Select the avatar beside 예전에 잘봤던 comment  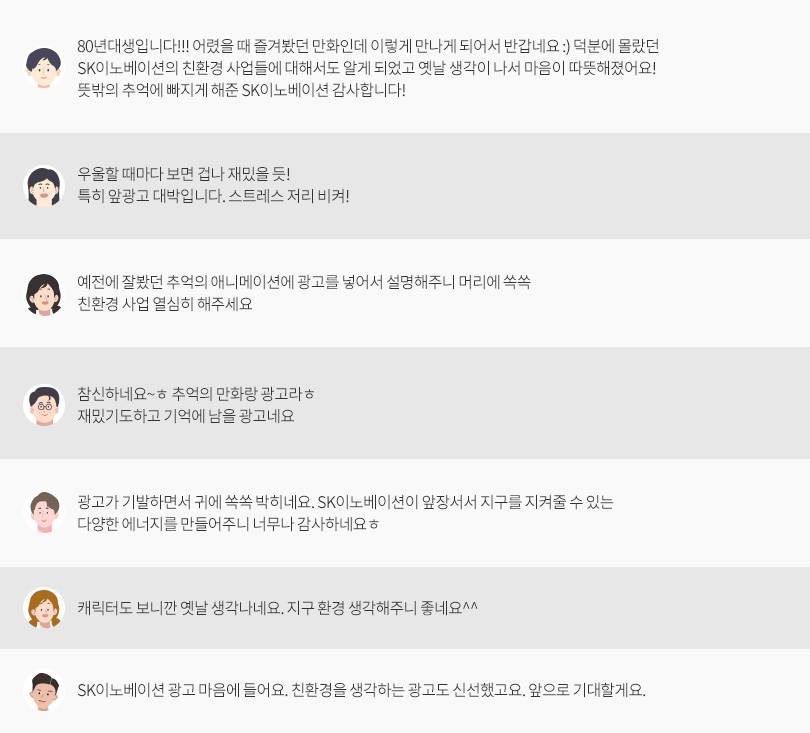pos(43,294)
